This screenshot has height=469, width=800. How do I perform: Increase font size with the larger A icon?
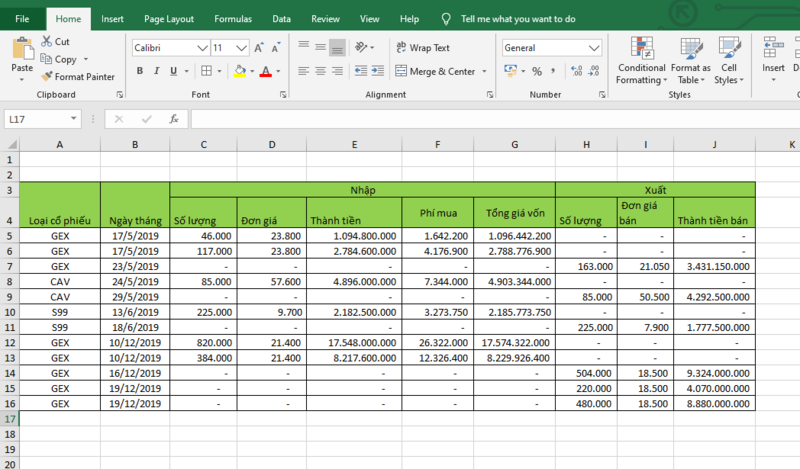[x=260, y=47]
